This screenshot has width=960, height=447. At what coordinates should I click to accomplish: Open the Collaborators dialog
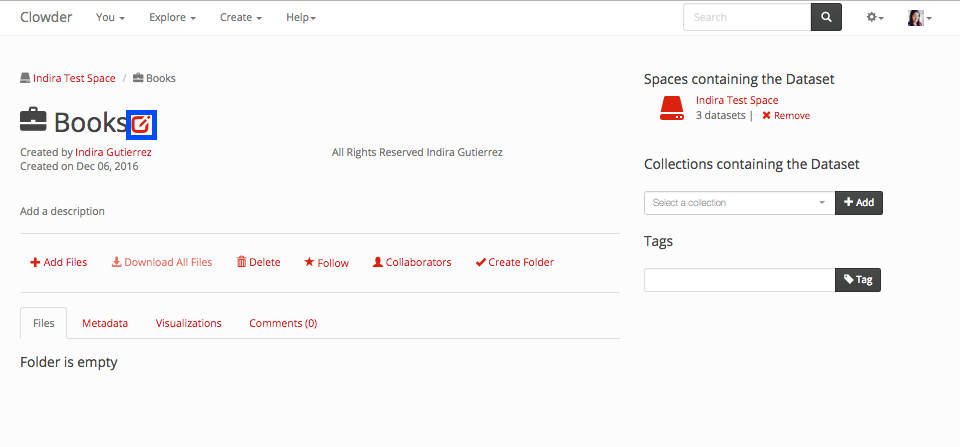[x=412, y=262]
